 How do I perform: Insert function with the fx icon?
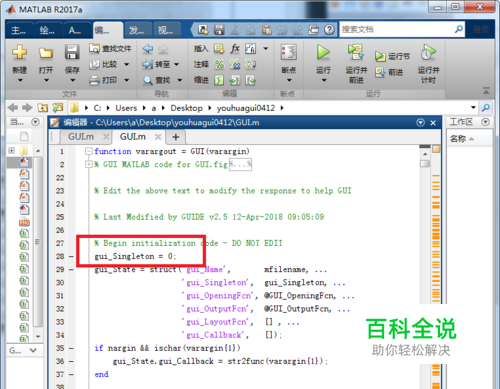[235, 49]
